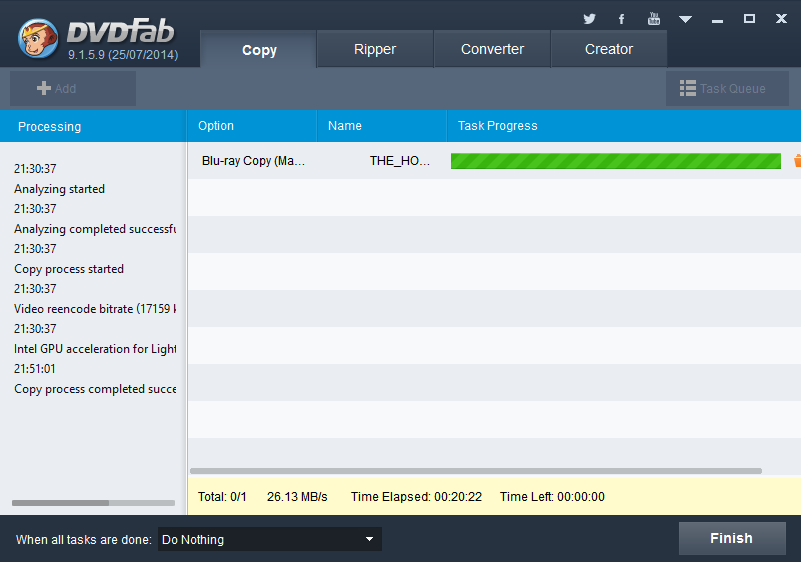Click the Option column header
This screenshot has height=562, width=801.
[x=252, y=126]
